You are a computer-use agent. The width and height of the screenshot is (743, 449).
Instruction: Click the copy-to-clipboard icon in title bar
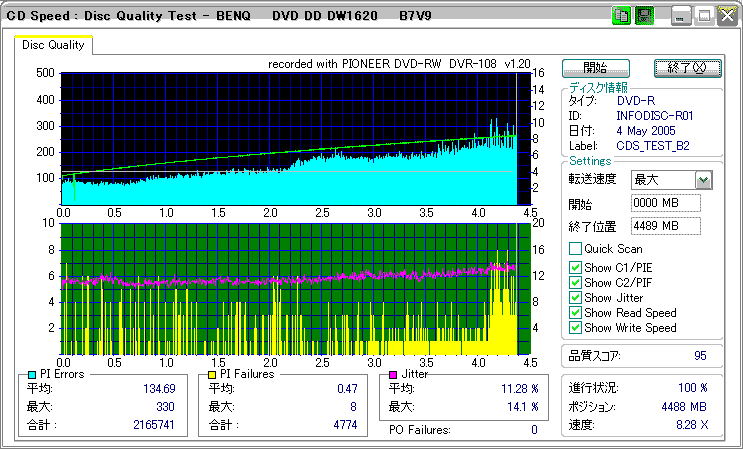tap(621, 15)
